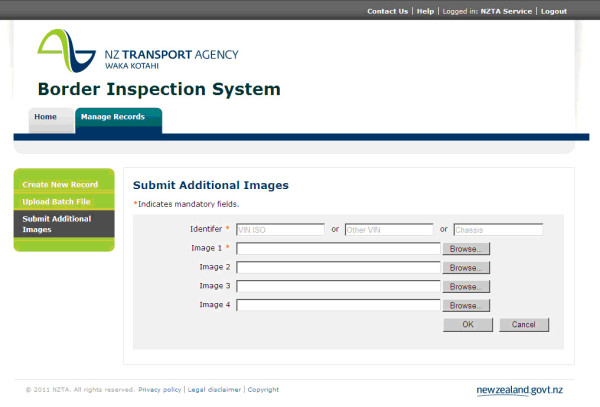Select Submit Additional Images sidebar item
This screenshot has height=407, width=600.
(x=56, y=224)
